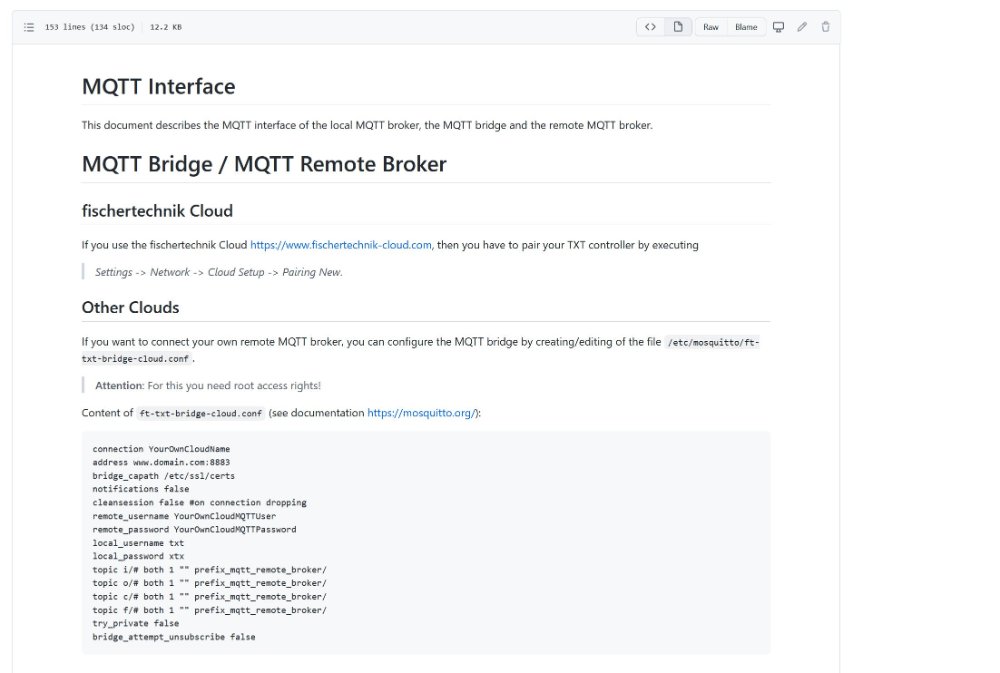Screen dimensions: 1000x673
Task: Open the table of contents list icon
Action: (x=29, y=27)
